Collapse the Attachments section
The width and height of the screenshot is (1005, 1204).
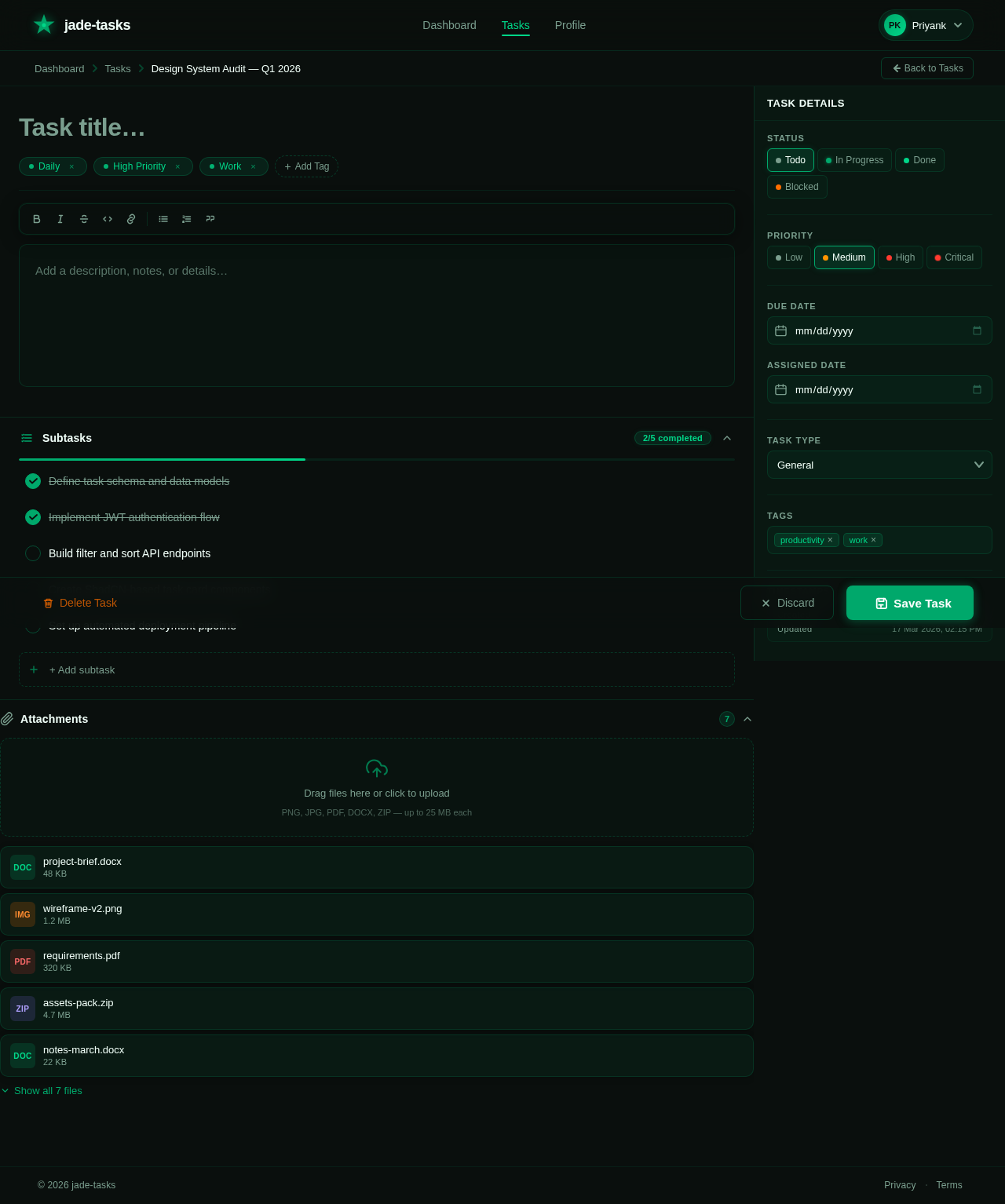pyautogui.click(x=747, y=719)
